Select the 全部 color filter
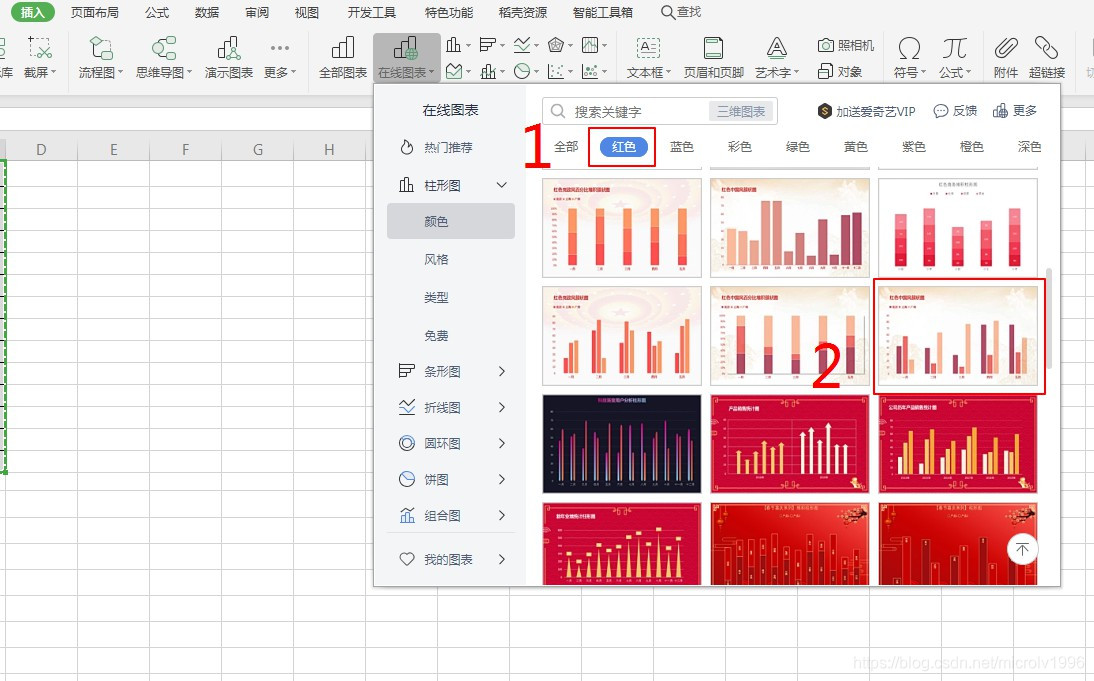This screenshot has height=681, width=1094. pos(566,147)
